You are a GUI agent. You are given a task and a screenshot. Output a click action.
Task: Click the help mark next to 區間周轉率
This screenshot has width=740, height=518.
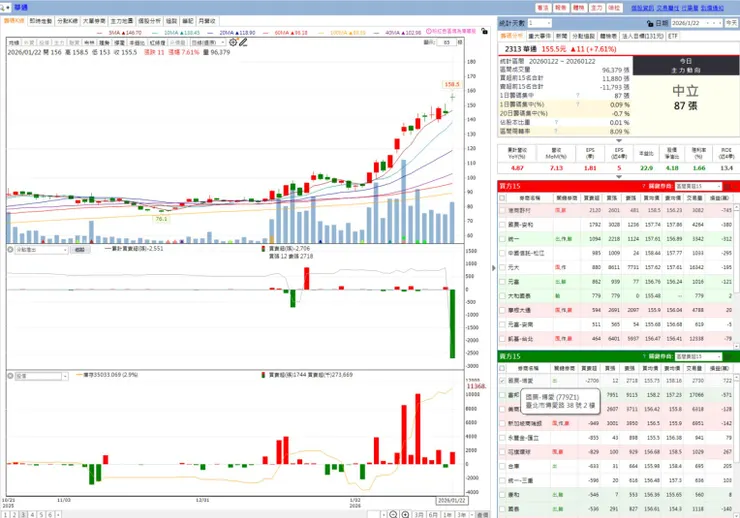click(x=557, y=131)
